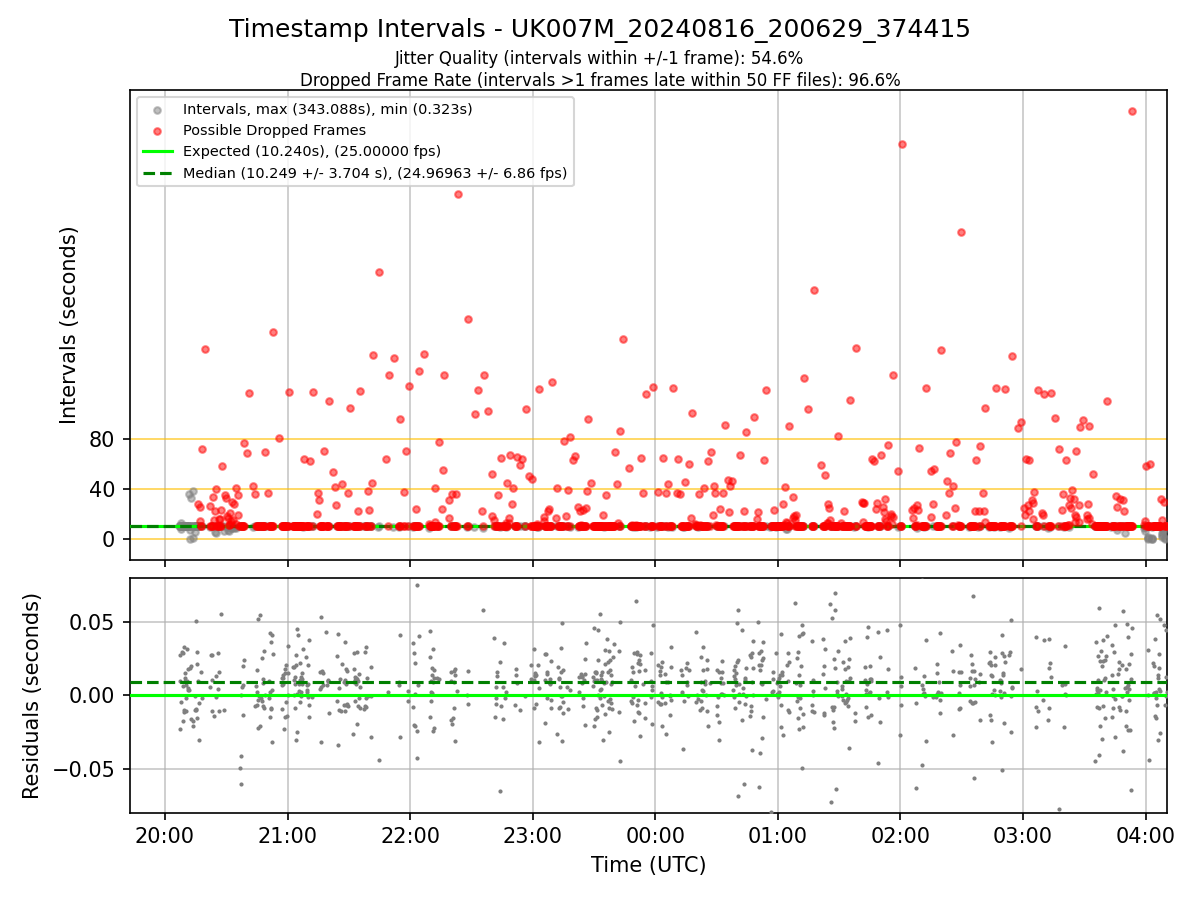Click the 'Time (UTC)' x-axis label
Viewport: 1200px width, 900px height.
click(648, 865)
